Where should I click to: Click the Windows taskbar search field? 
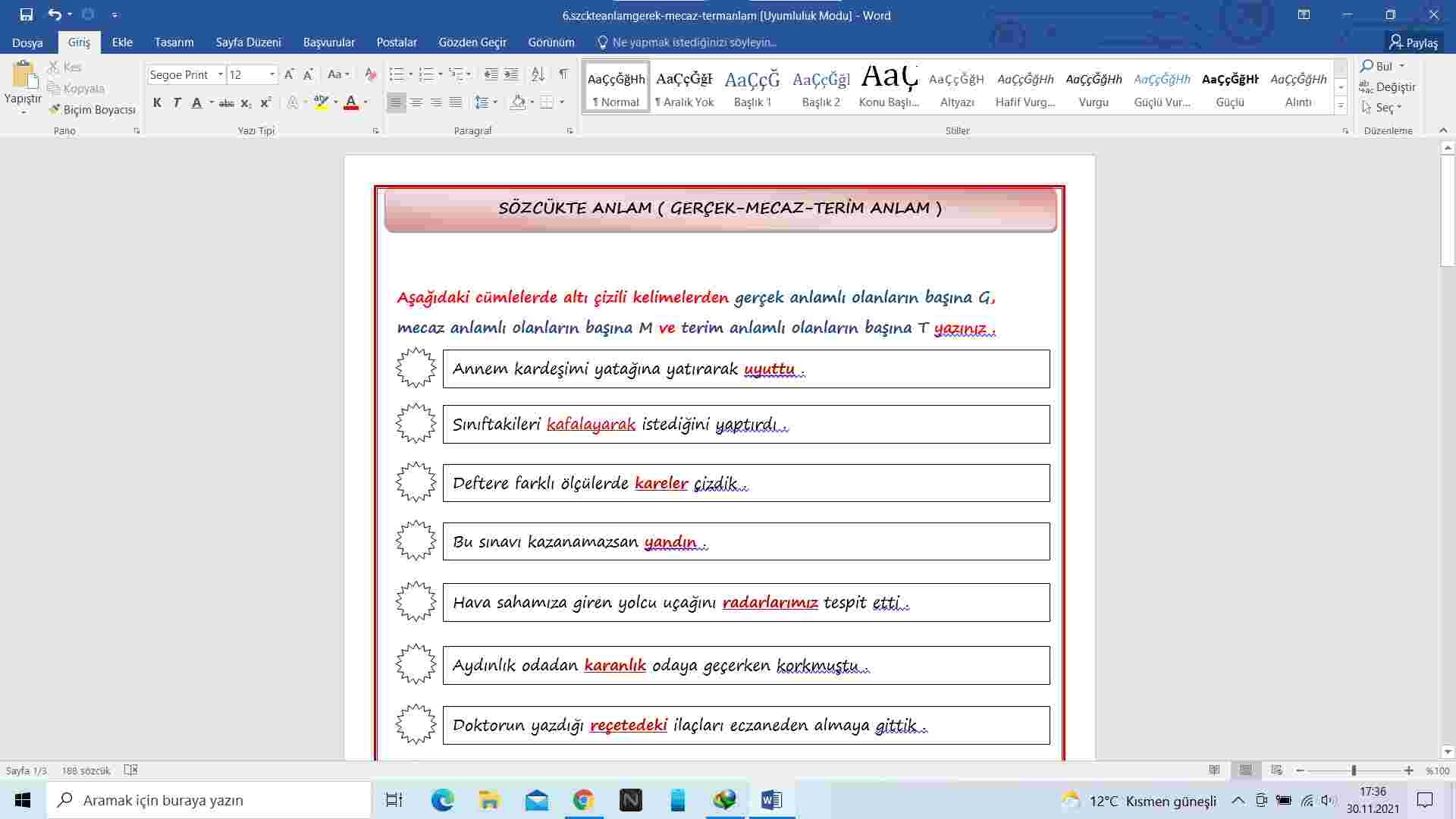(x=209, y=800)
